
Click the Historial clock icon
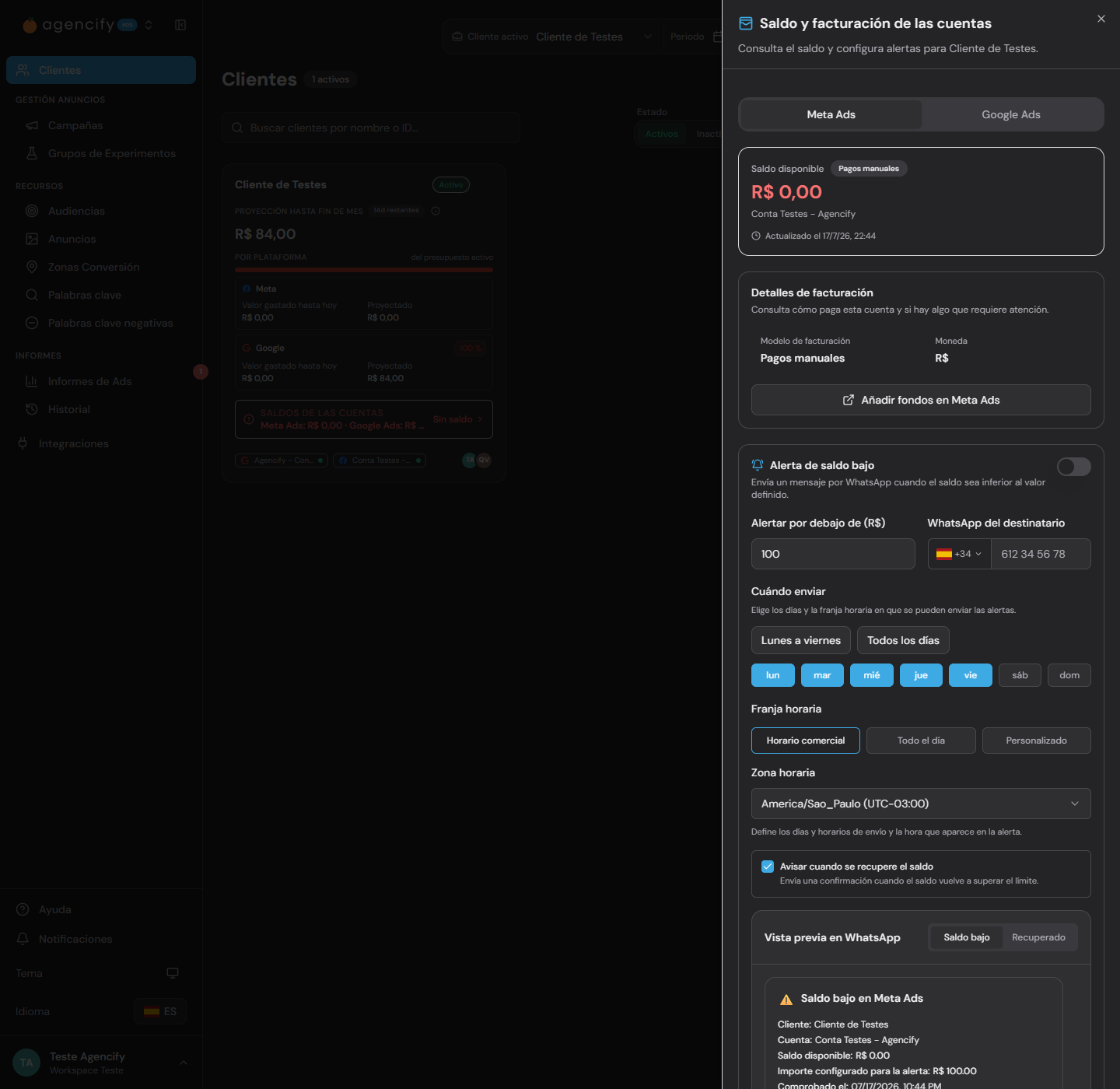click(32, 409)
